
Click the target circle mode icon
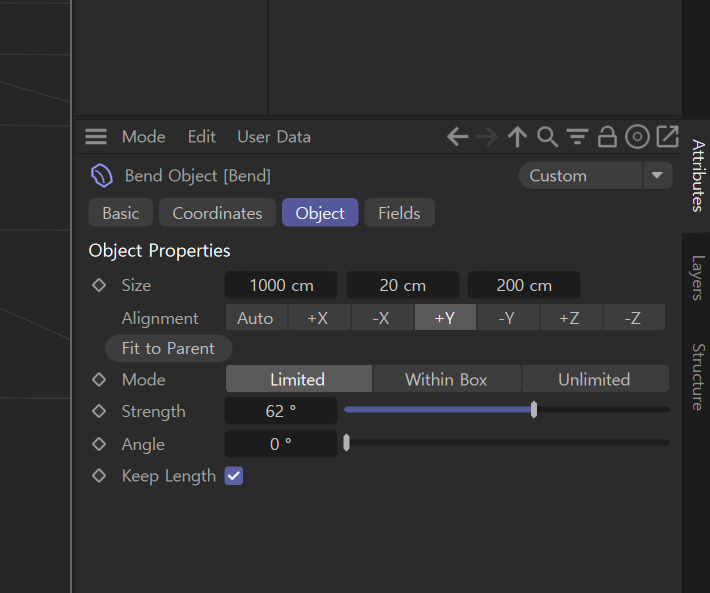pyautogui.click(x=637, y=137)
